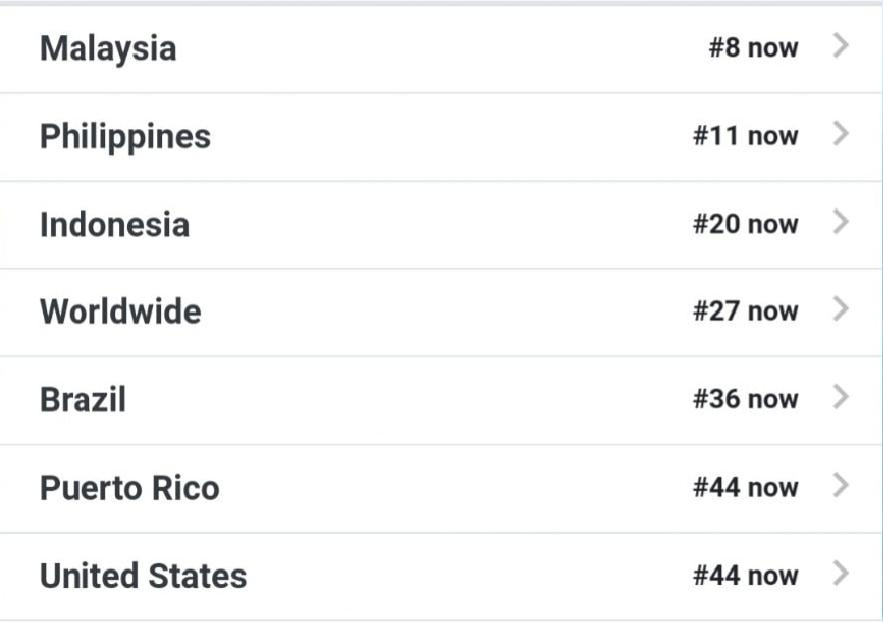883x622 pixels.
Task: Tap the chevron arrow beside Worldwide
Action: 841,310
